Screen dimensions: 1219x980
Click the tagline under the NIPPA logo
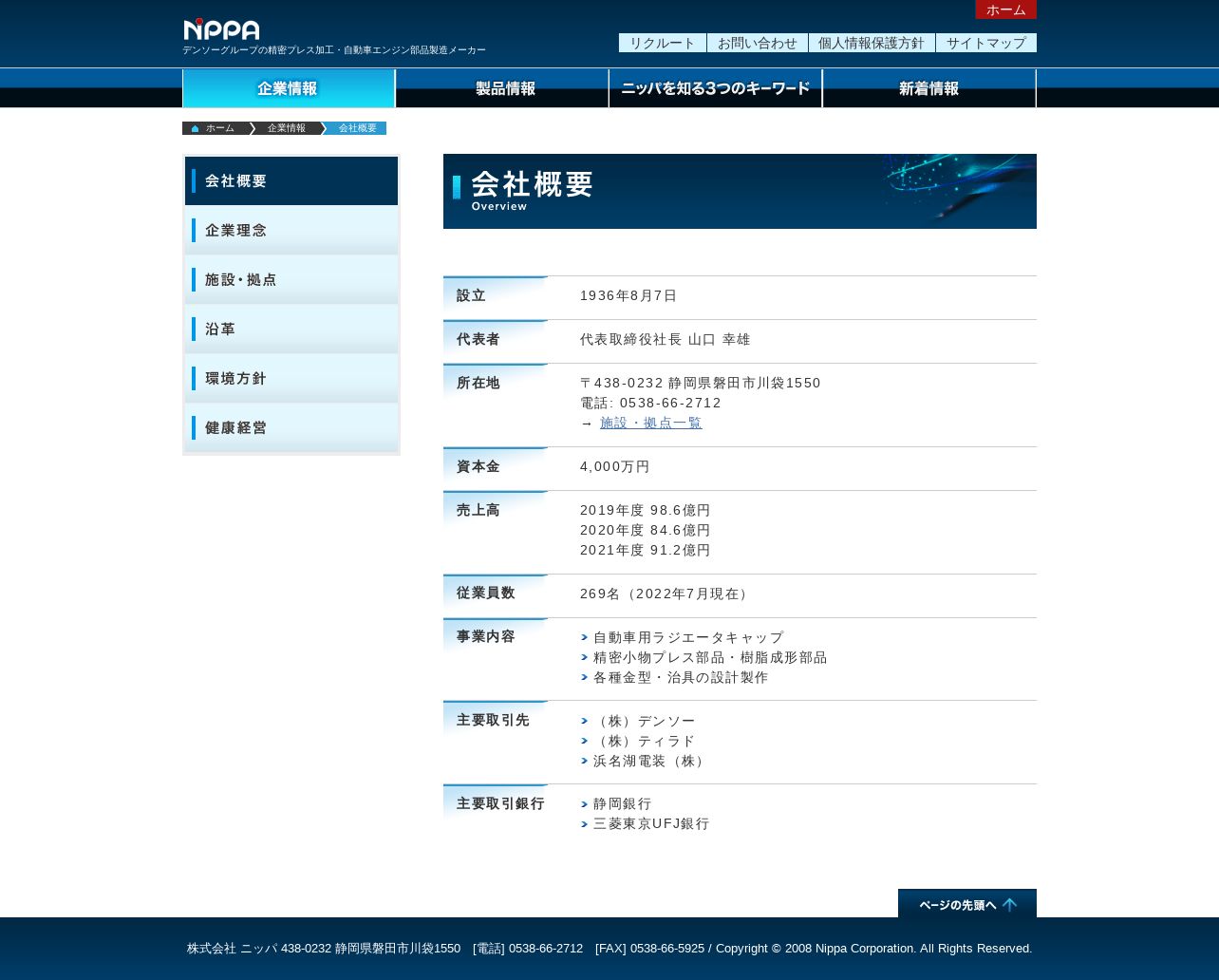tap(334, 50)
